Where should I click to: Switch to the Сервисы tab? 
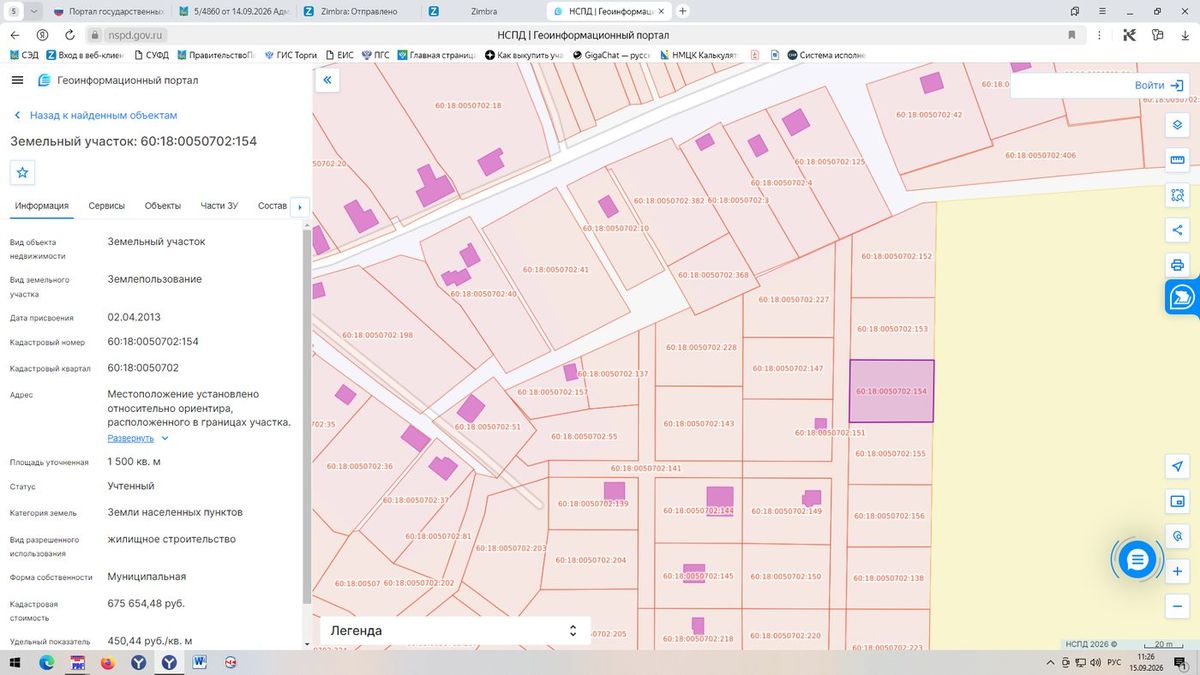[107, 206]
